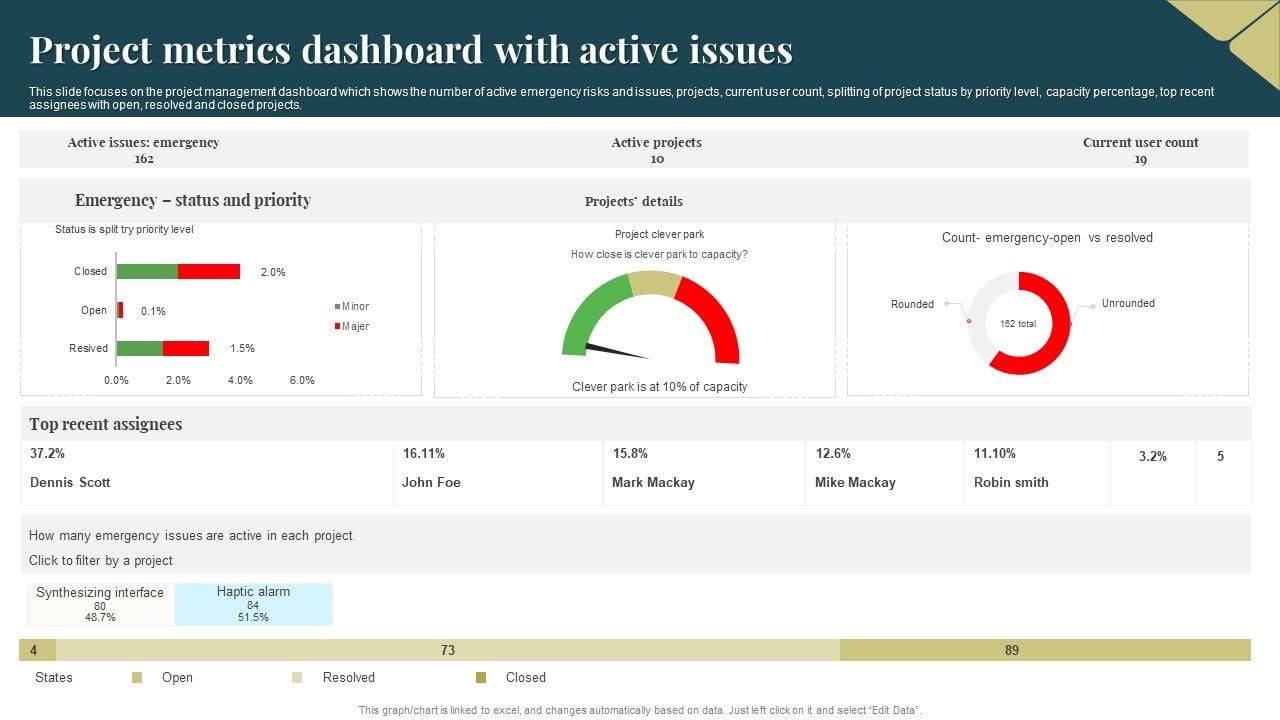Select the 73 segment of the stacked bar
The width and height of the screenshot is (1280, 720).
point(448,650)
